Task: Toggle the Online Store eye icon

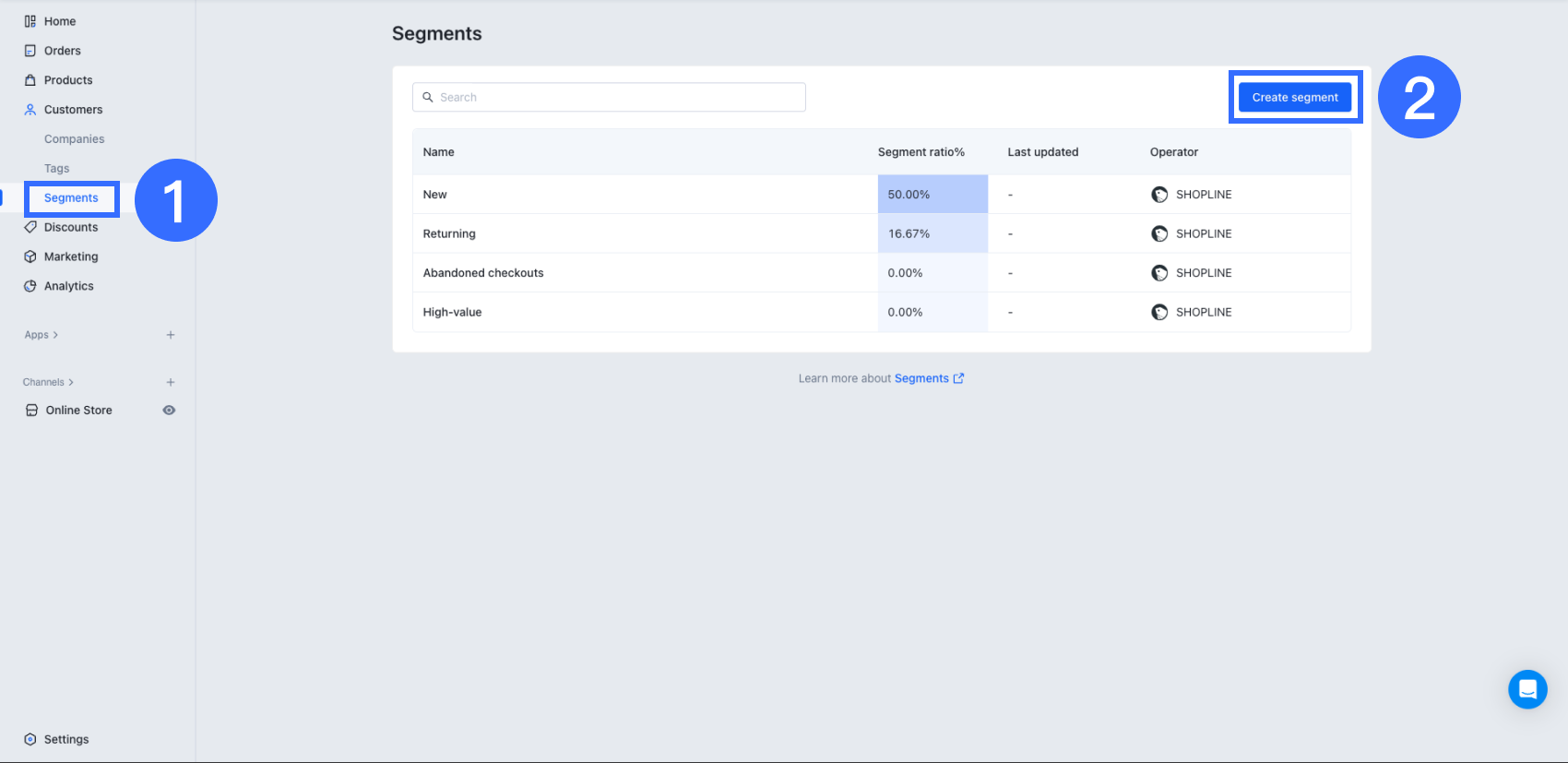Action: [x=169, y=411]
